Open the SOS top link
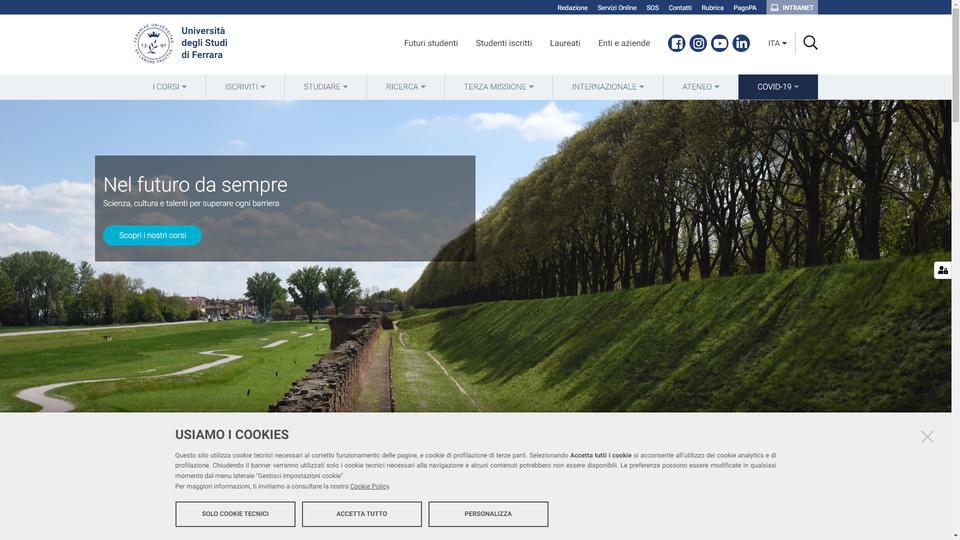This screenshot has height=540, width=960. point(652,8)
